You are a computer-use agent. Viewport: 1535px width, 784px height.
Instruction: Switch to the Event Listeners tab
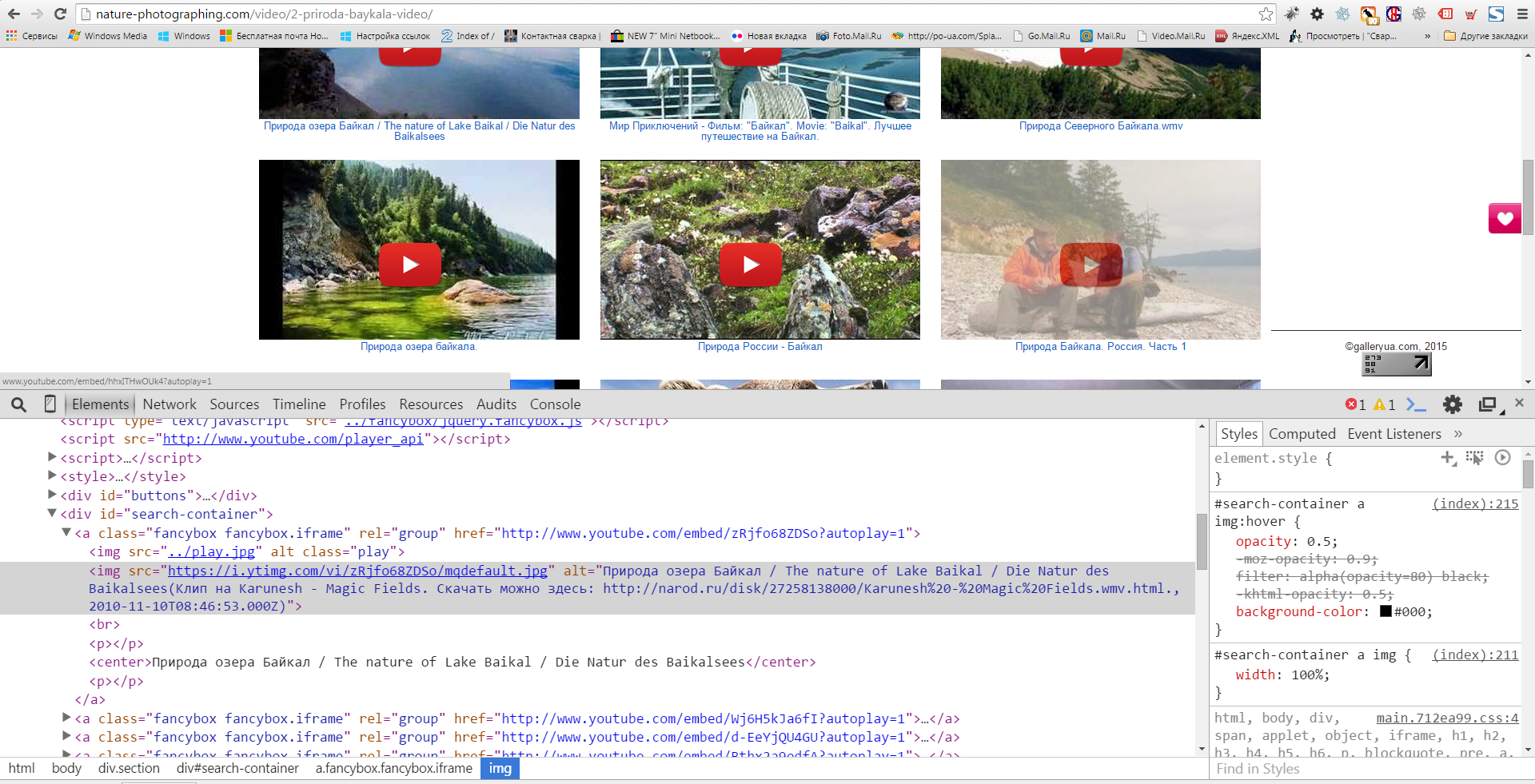coord(1394,434)
